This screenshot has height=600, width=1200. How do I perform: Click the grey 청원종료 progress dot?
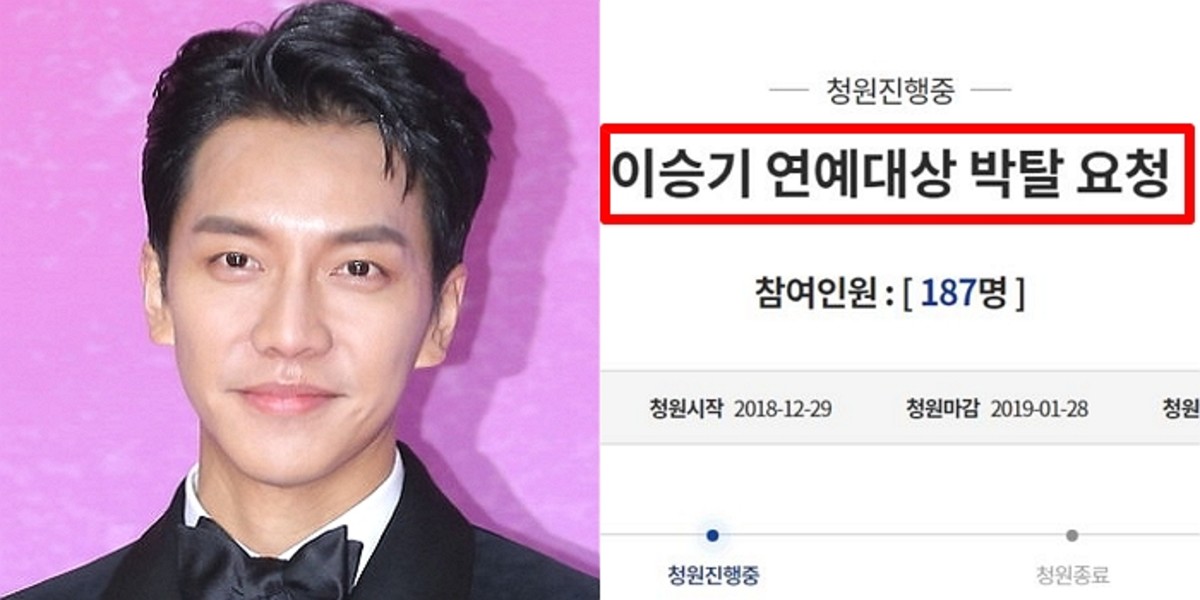[x=1072, y=536]
